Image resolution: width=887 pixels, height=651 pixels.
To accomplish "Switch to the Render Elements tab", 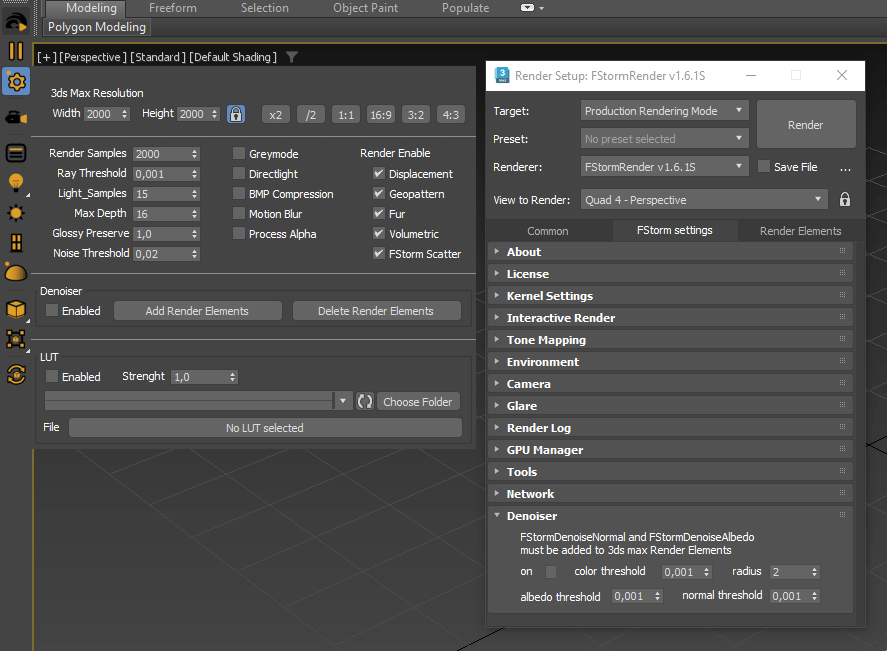I will (800, 231).
